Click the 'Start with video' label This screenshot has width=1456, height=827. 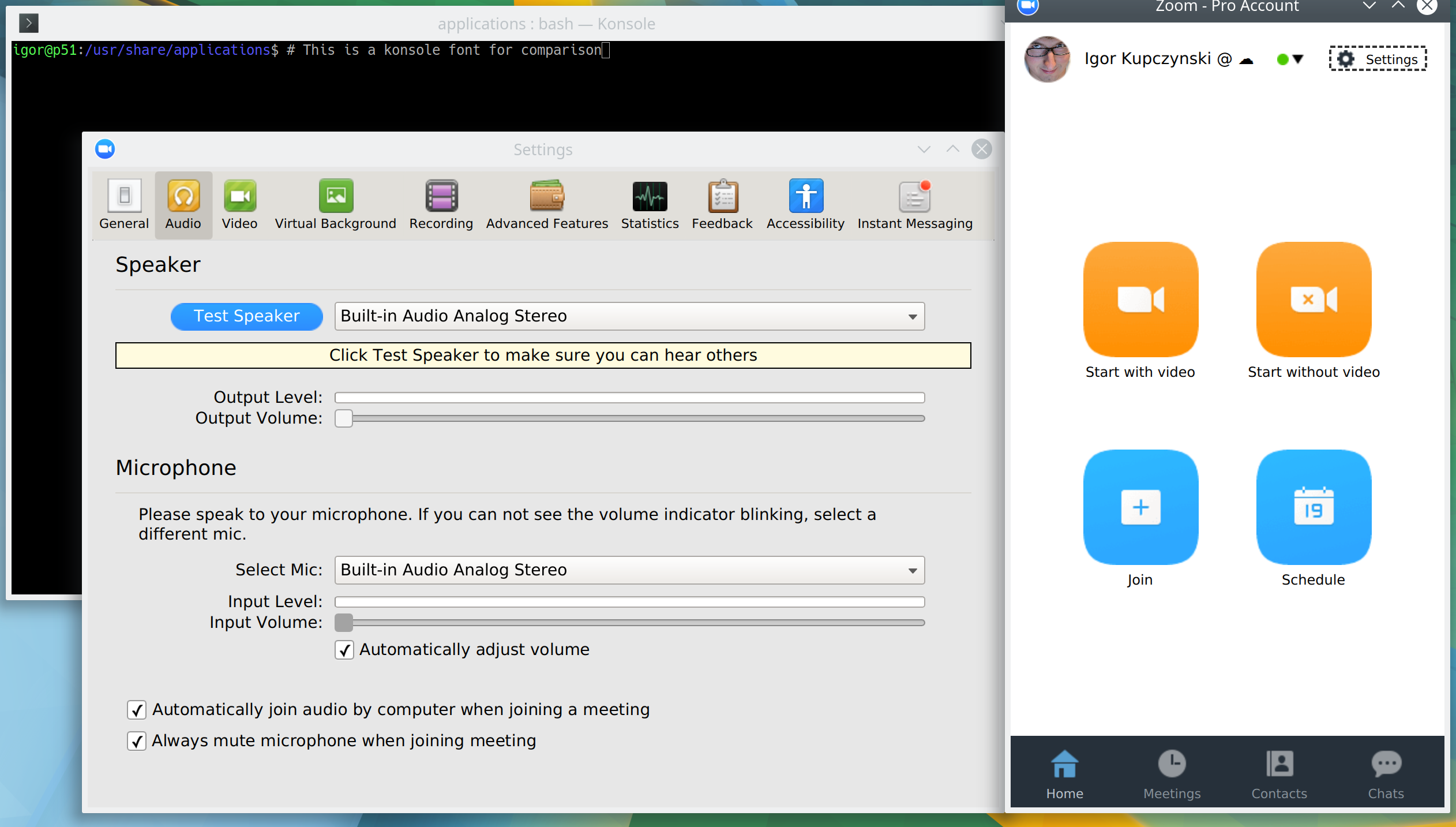[x=1140, y=372]
